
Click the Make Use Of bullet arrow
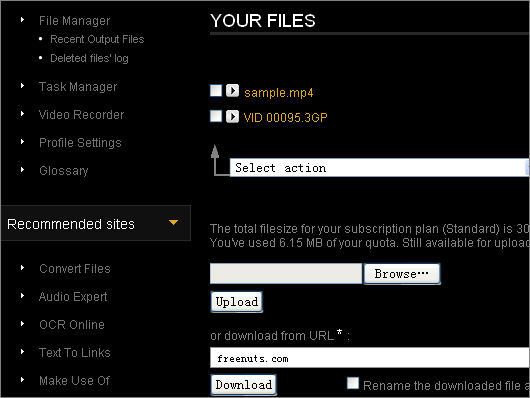point(22,380)
